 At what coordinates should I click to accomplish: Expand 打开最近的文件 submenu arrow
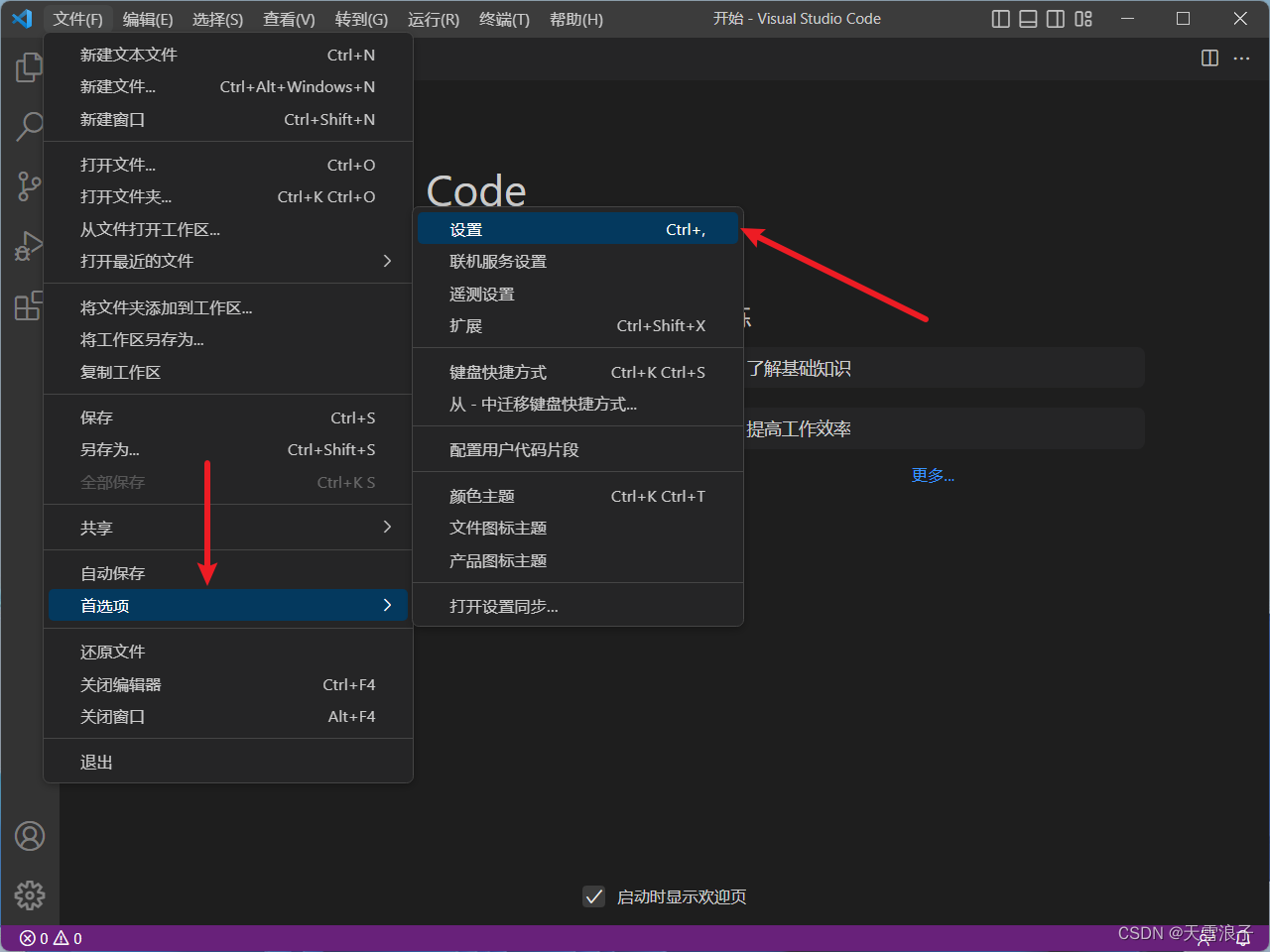387,261
